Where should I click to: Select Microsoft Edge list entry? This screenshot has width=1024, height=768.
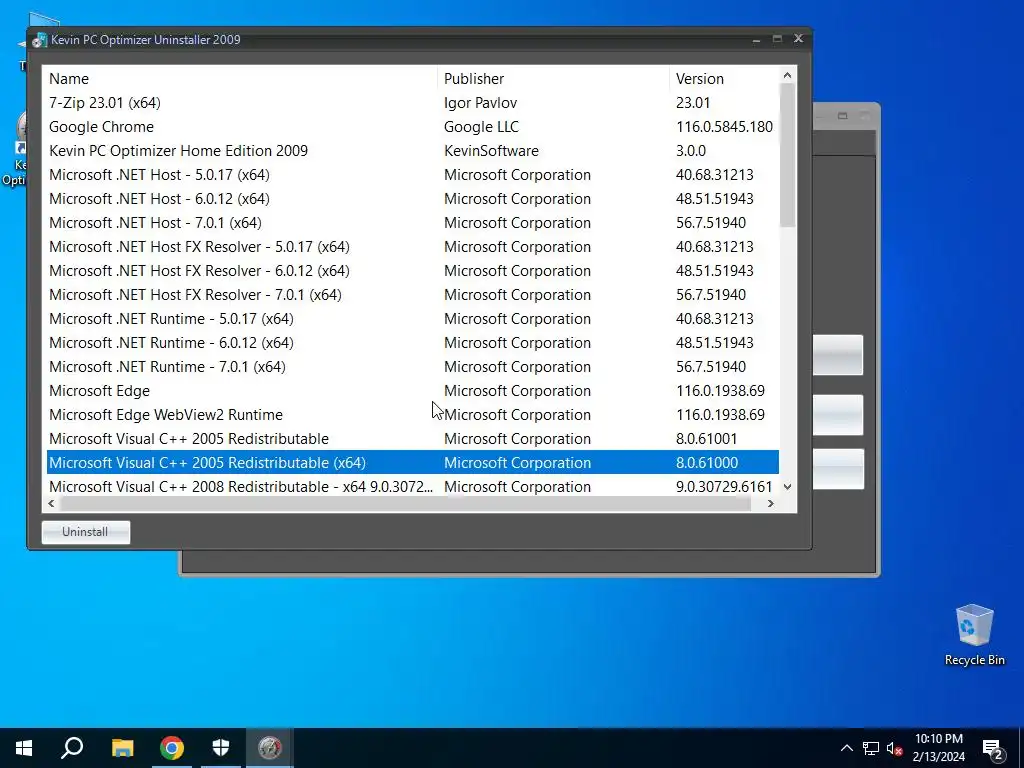(413, 391)
